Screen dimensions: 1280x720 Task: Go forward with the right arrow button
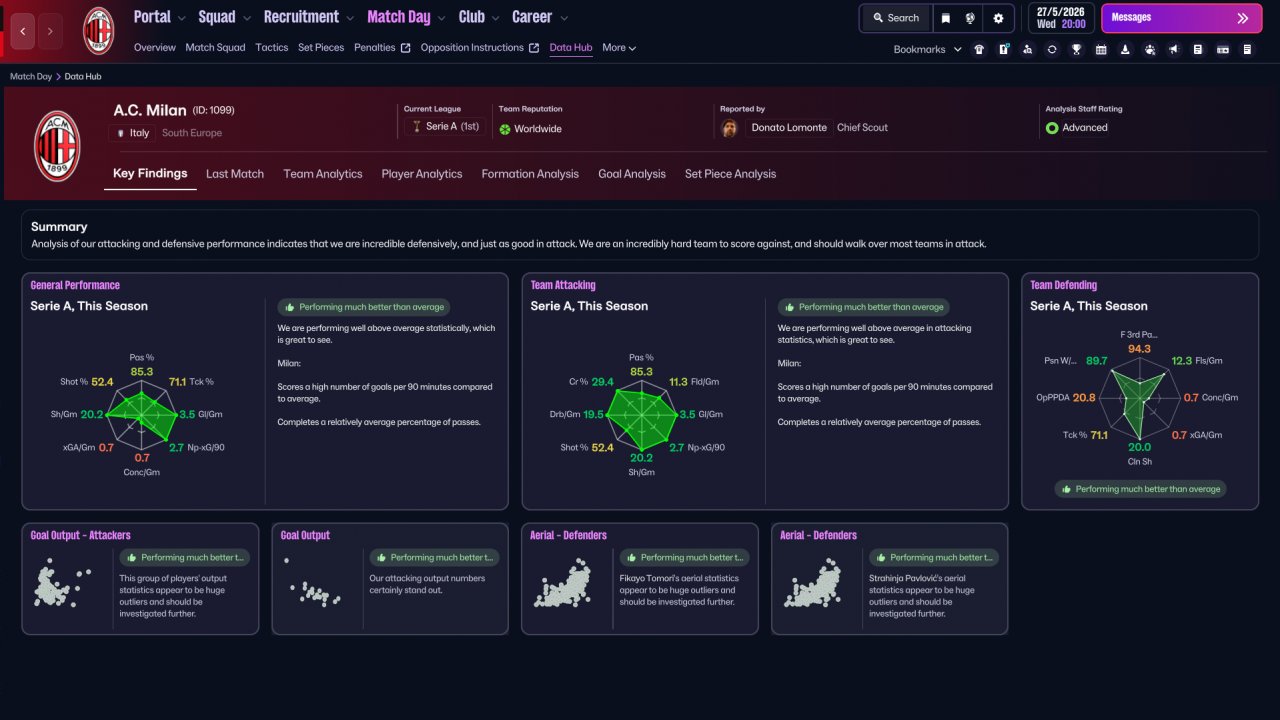(50, 31)
